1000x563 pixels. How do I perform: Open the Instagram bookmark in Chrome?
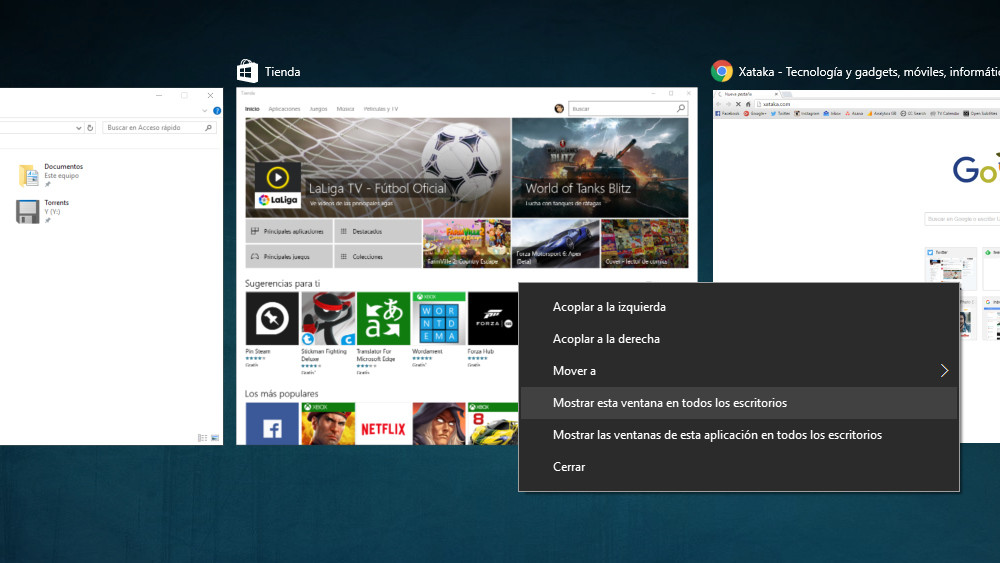(x=807, y=113)
